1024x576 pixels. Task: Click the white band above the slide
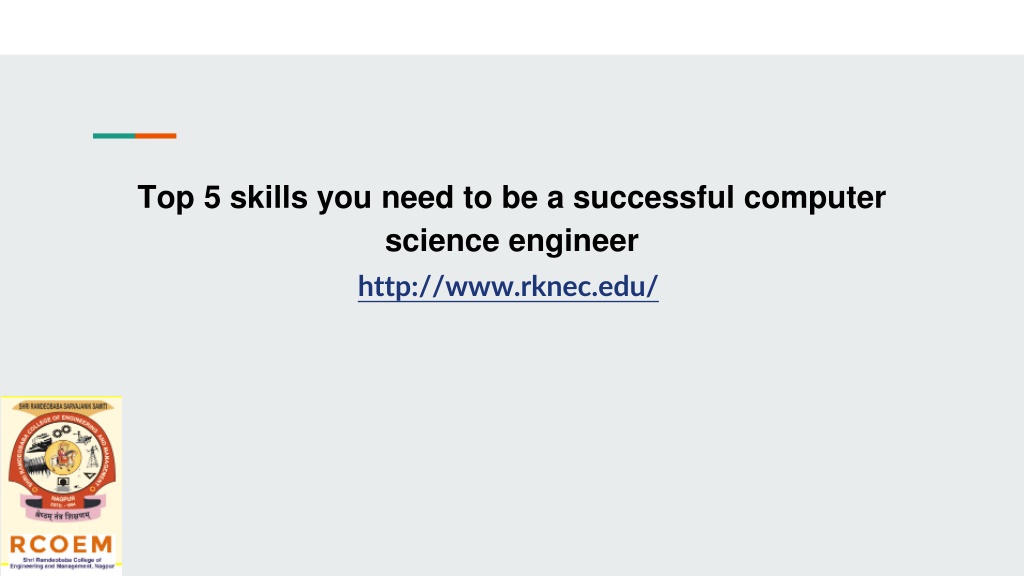512,27
